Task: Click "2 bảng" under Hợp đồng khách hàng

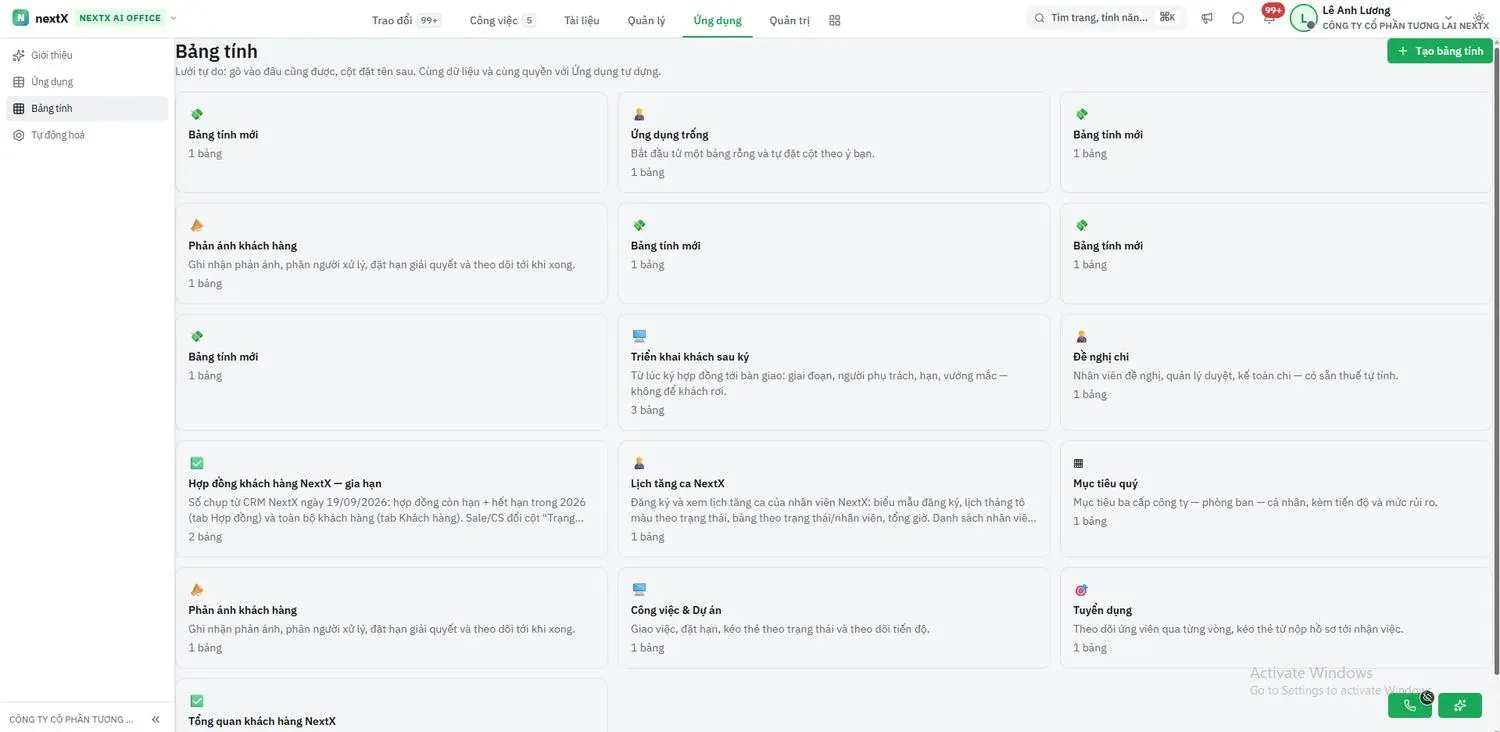Action: 205,537
